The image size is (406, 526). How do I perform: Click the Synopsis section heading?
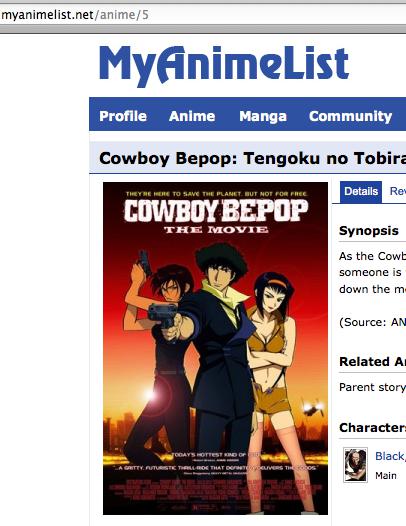pyautogui.click(x=369, y=231)
